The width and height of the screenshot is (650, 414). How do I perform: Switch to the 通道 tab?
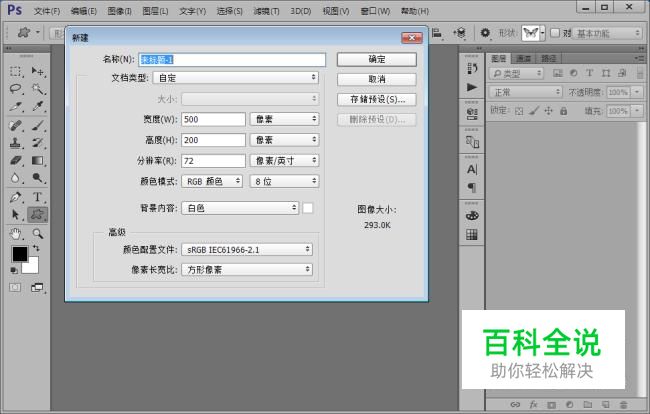point(524,58)
